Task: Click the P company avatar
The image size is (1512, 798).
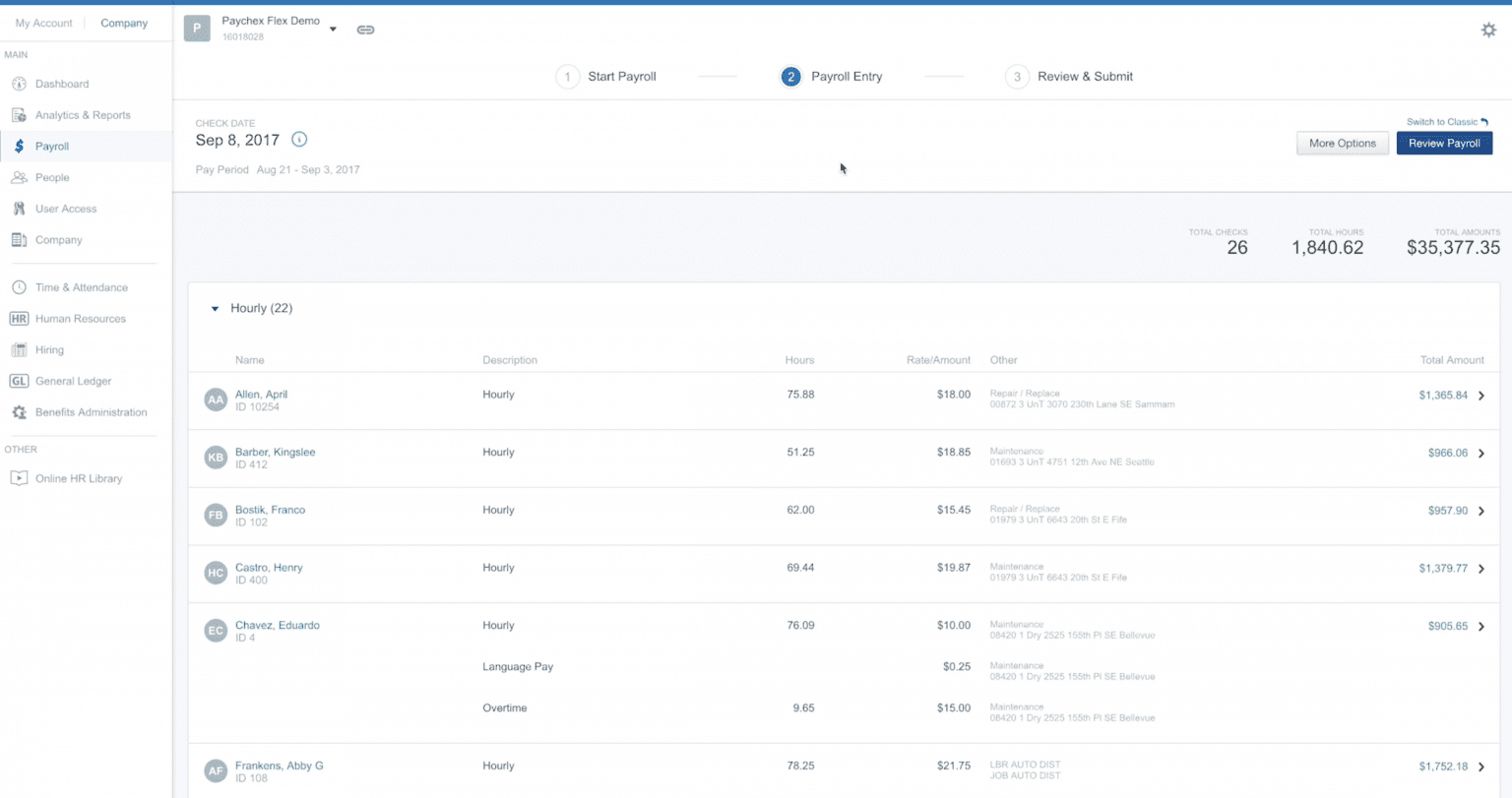Action: [197, 29]
